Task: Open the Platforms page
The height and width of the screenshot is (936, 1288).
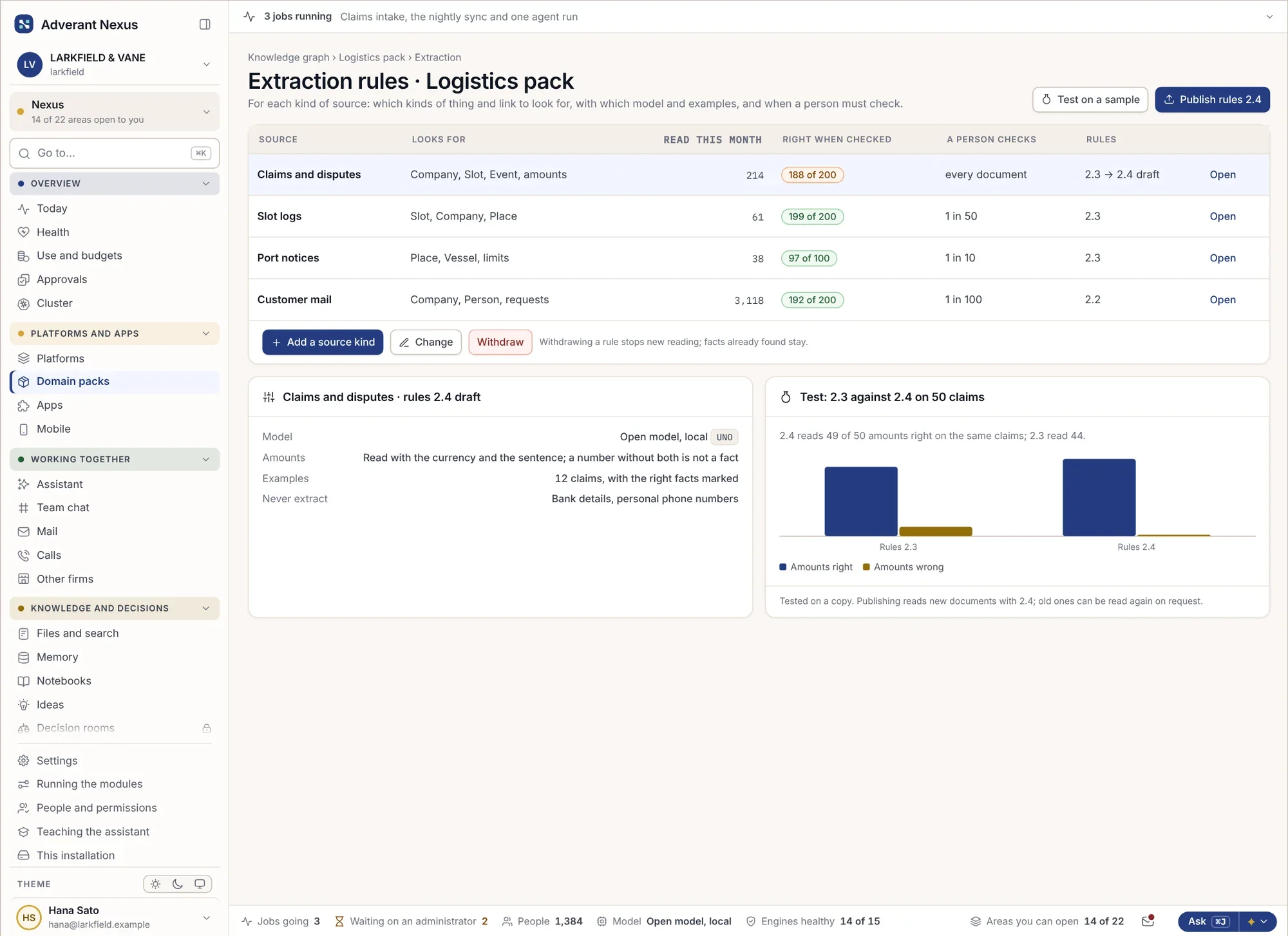Action: tap(60, 359)
